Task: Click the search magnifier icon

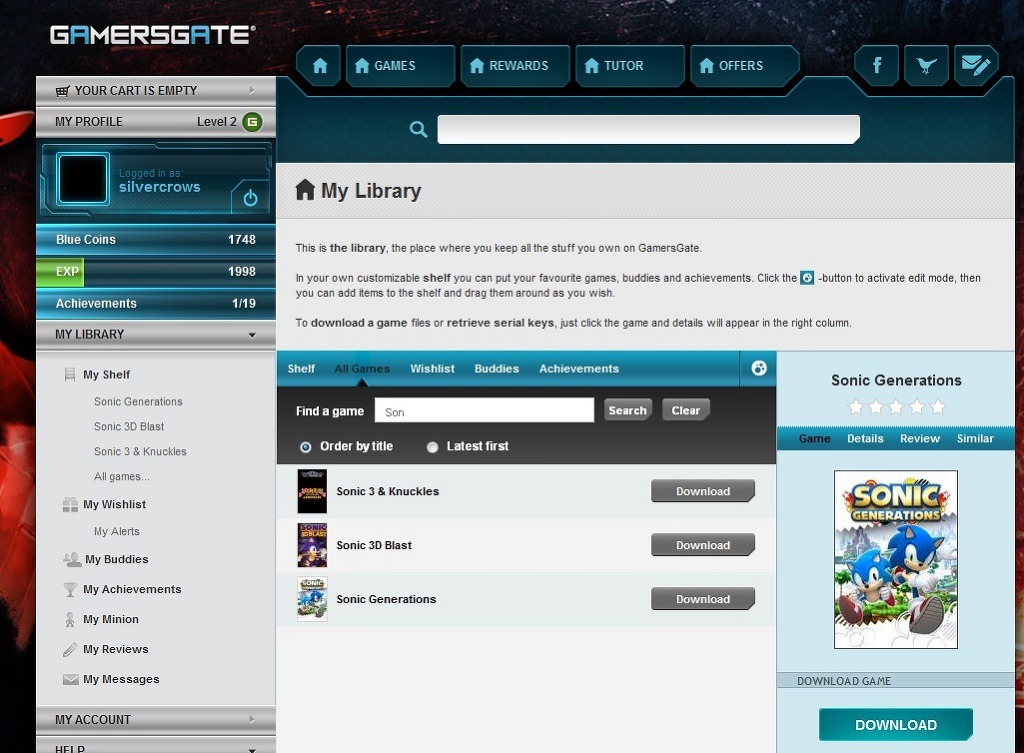Action: point(419,129)
